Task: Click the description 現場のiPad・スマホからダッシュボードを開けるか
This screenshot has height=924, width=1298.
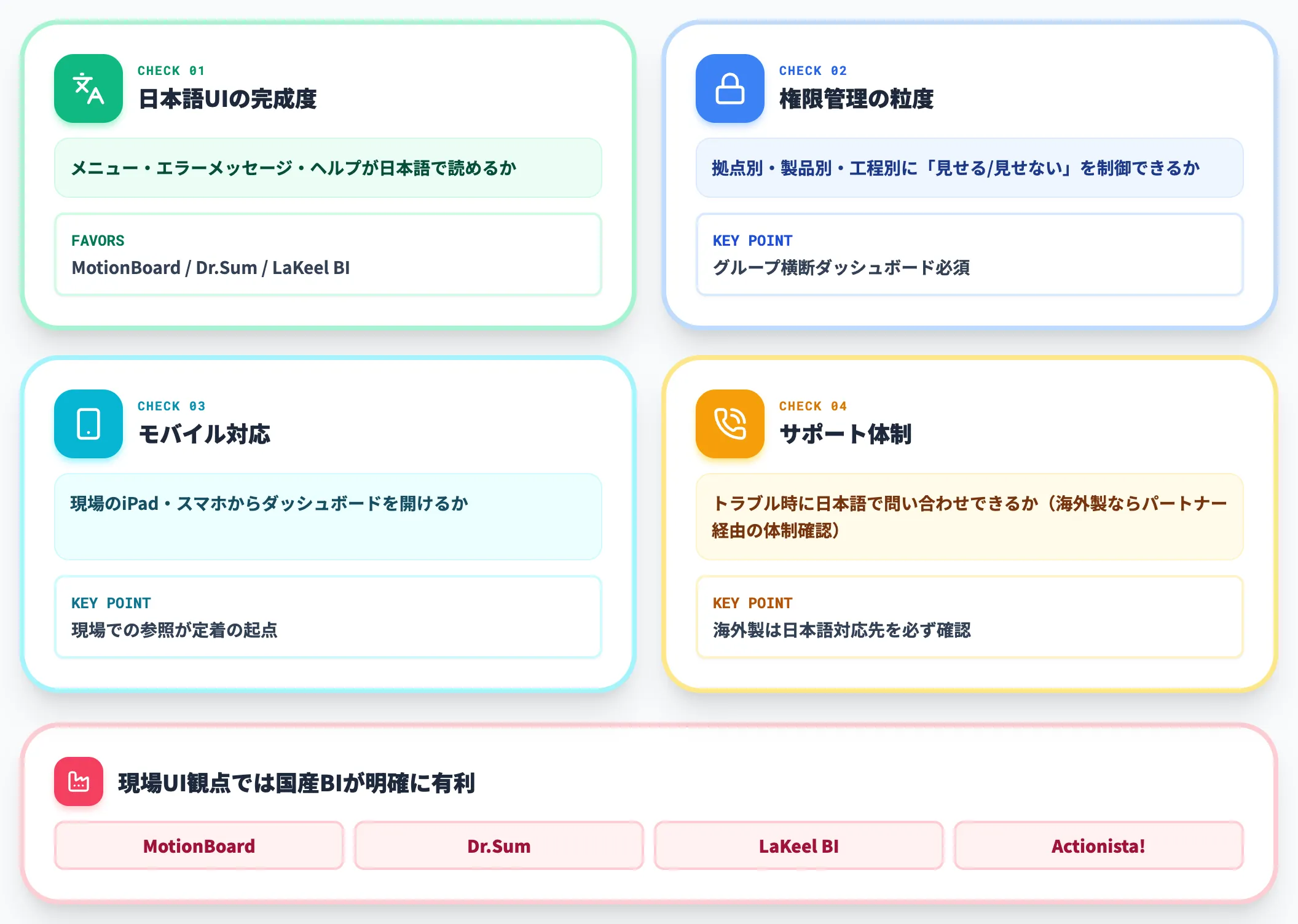Action: pyautogui.click(x=328, y=517)
